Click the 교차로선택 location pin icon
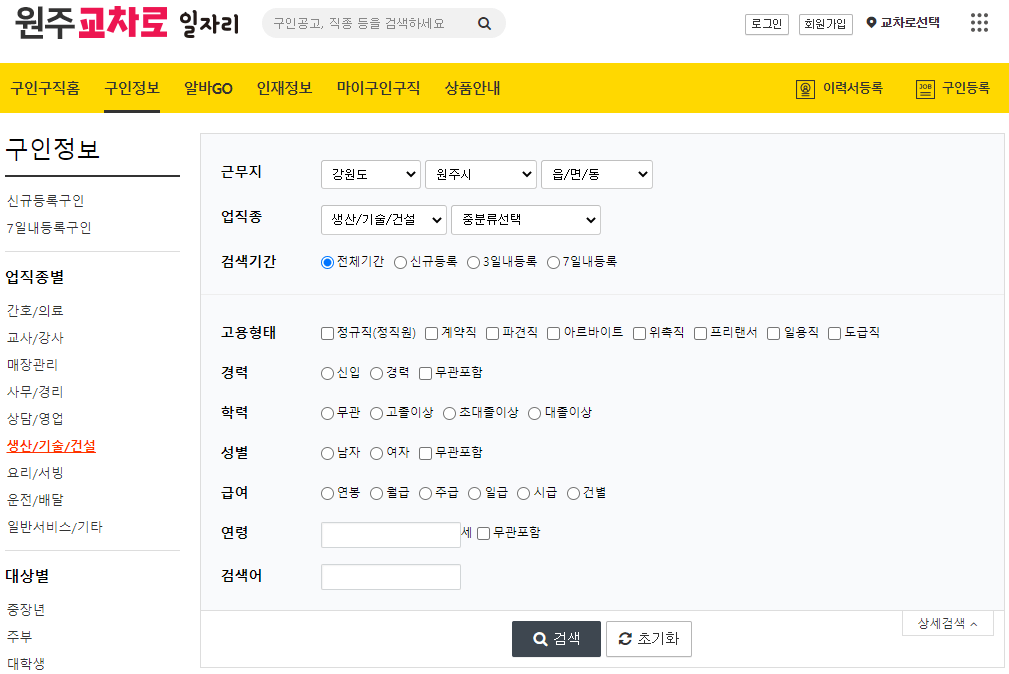The height and width of the screenshot is (674, 1009). click(870, 23)
